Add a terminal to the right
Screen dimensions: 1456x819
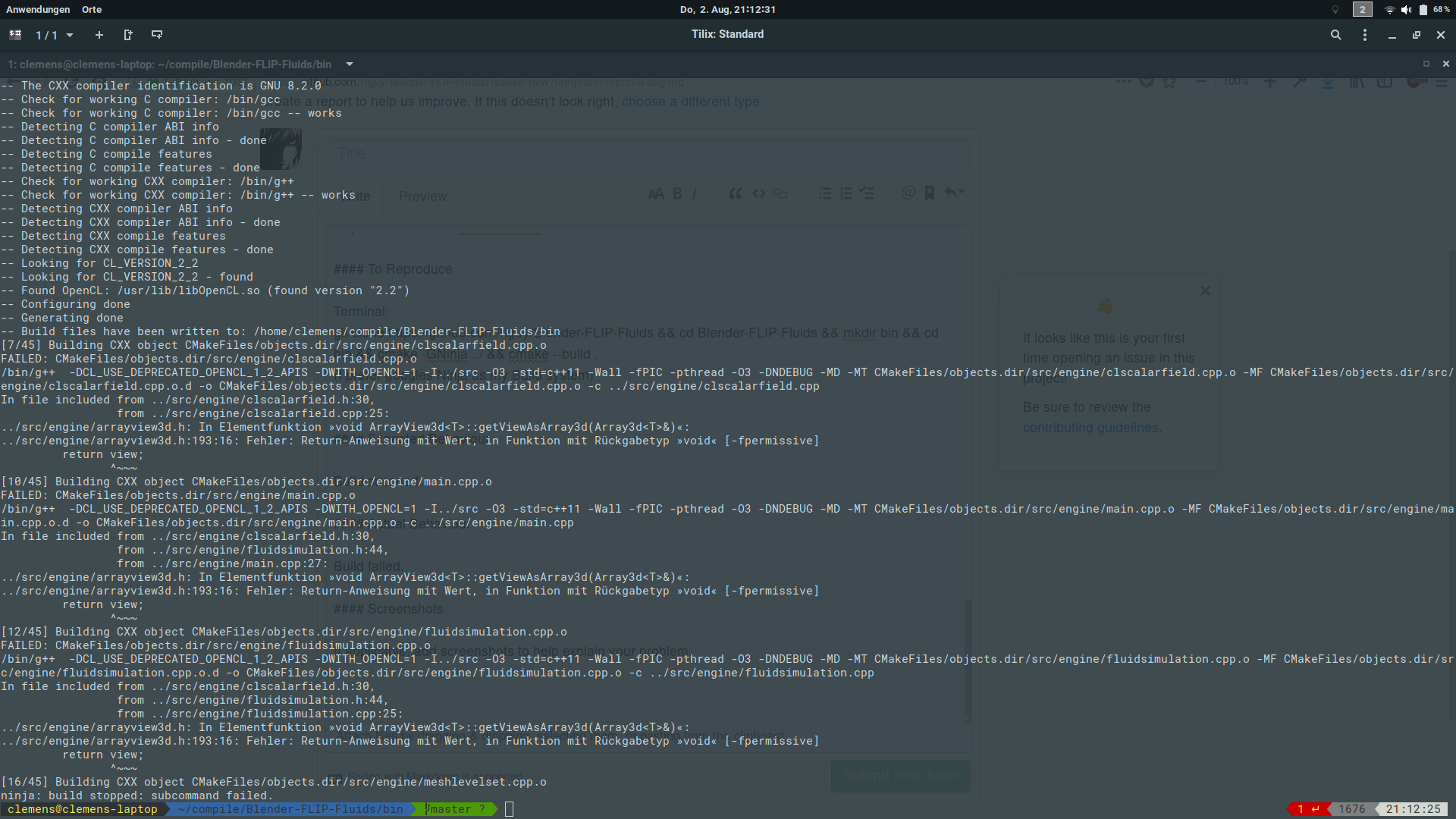point(127,35)
